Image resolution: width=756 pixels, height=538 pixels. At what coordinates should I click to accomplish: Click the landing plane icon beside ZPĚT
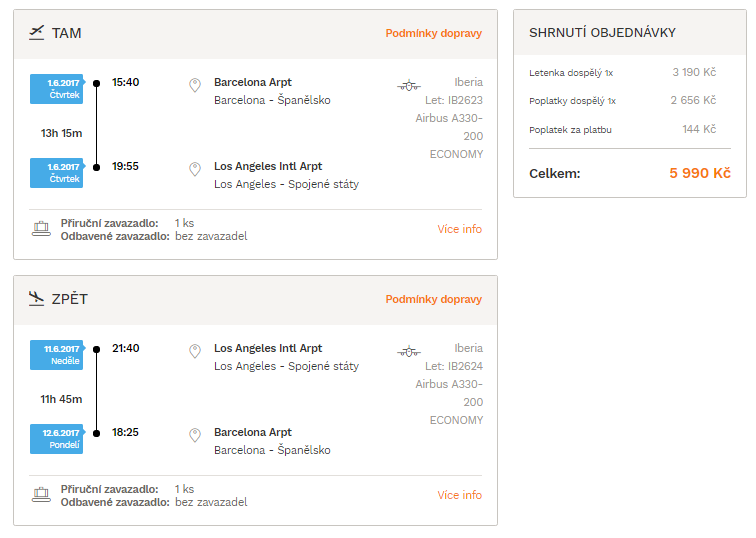[x=36, y=298]
